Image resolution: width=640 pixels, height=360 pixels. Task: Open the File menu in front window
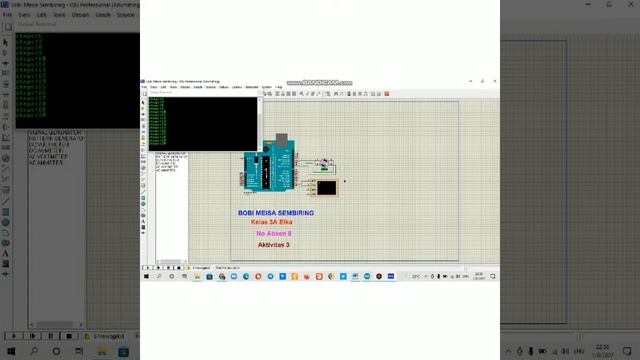pyautogui.click(x=144, y=87)
